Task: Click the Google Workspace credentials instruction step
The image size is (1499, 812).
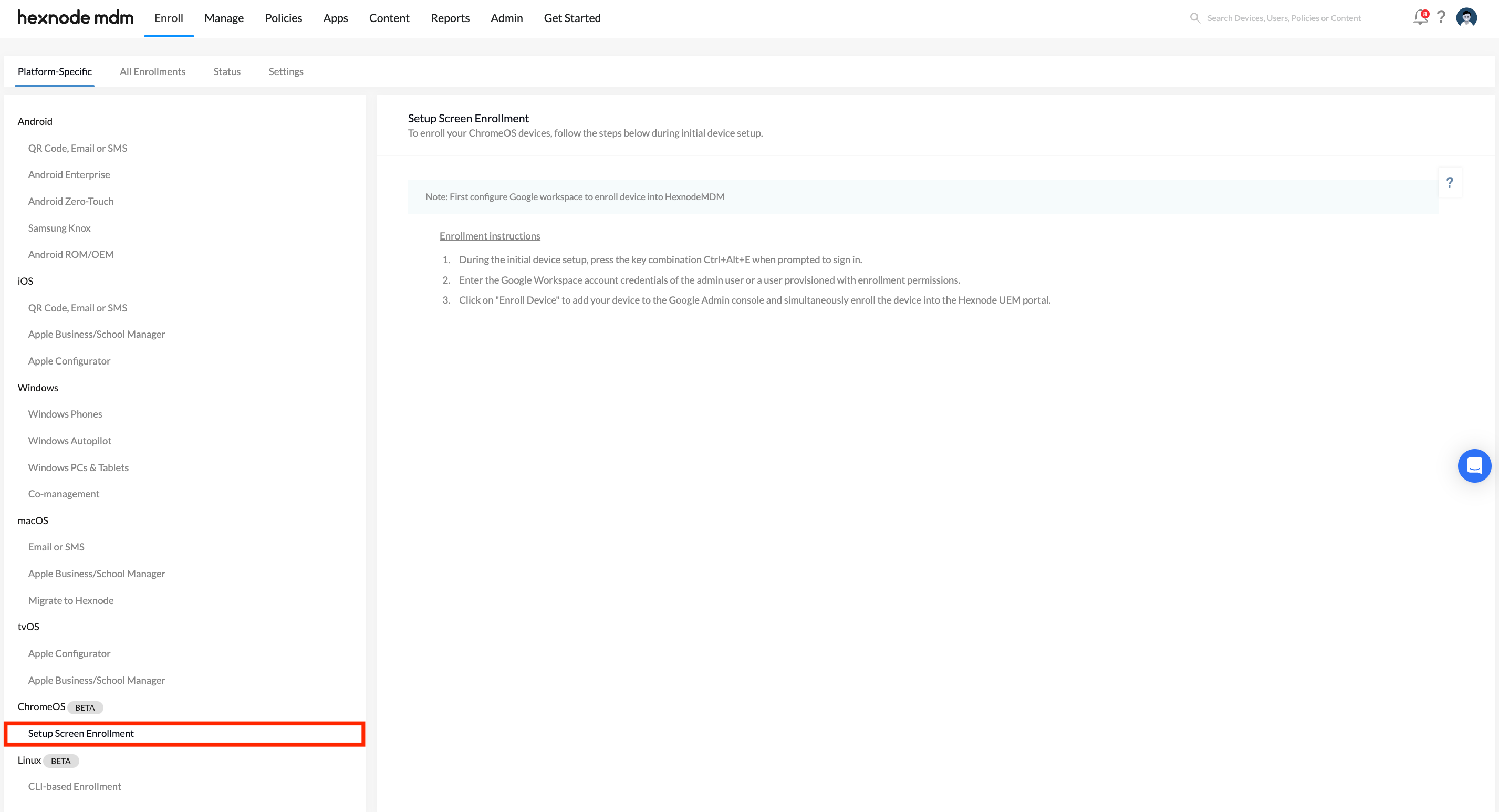Action: (x=710, y=280)
